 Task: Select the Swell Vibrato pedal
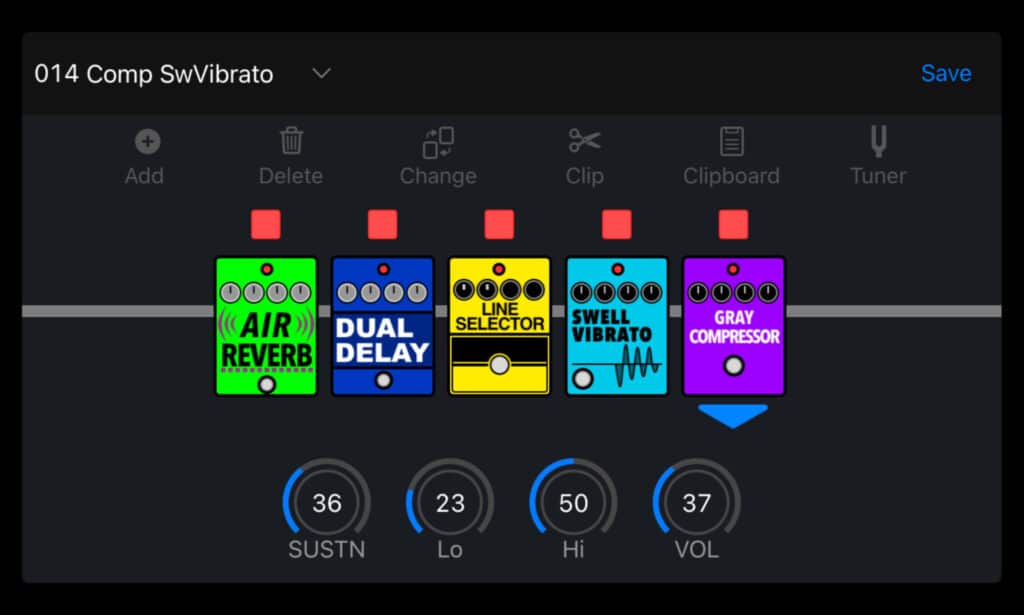[617, 326]
